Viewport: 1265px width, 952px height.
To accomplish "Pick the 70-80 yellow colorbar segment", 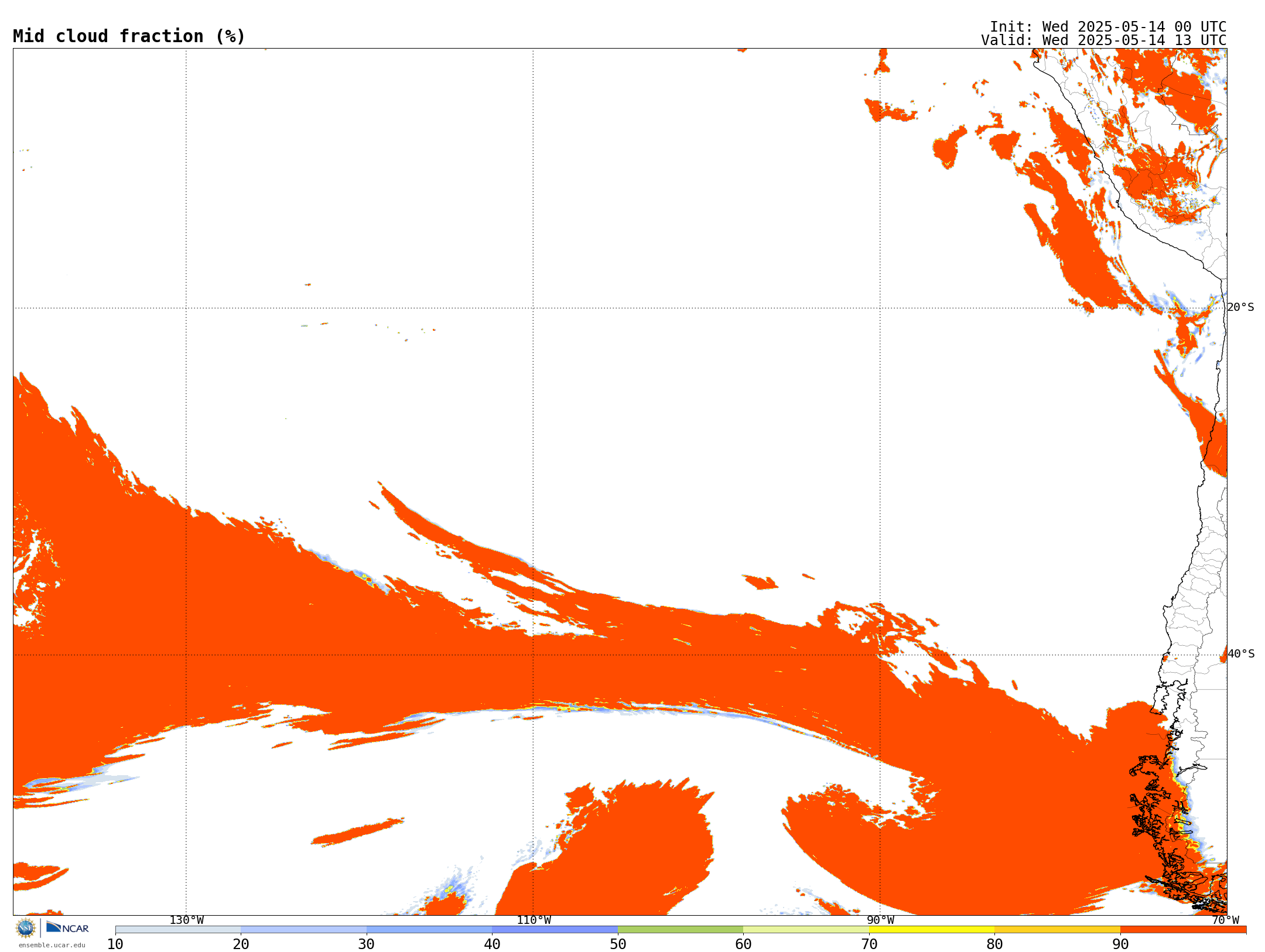I will click(932, 930).
